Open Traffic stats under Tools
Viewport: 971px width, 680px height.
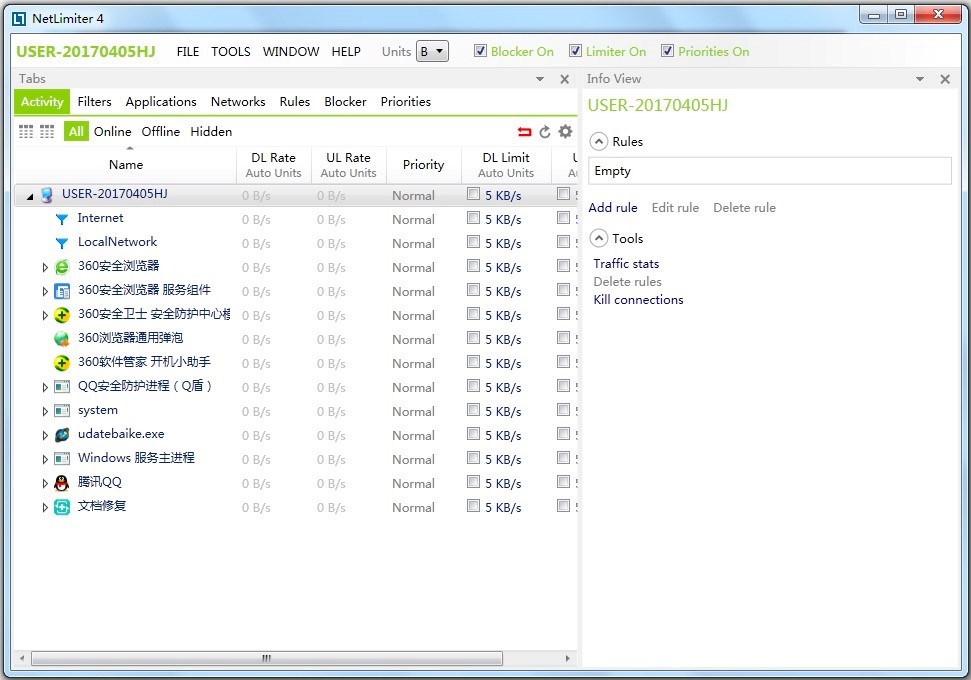click(x=626, y=263)
